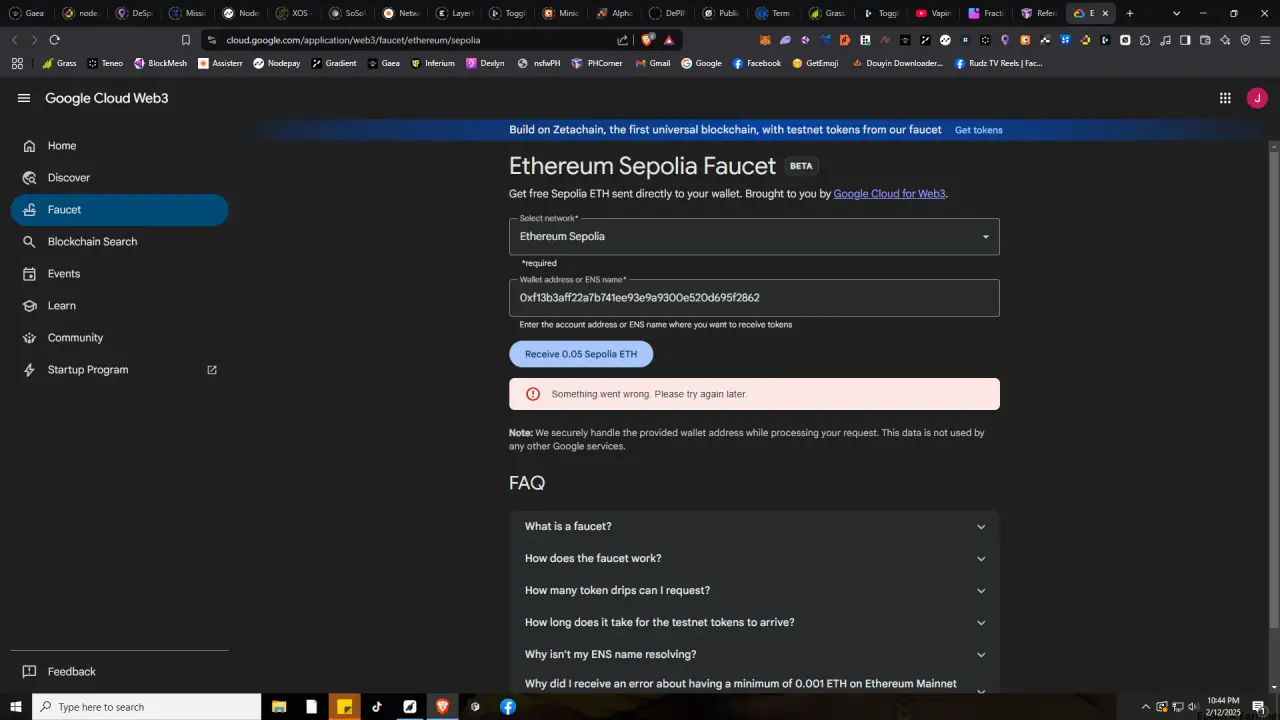1280x720 pixels.
Task: Open the Community sidebar item
Action: pyautogui.click(x=120, y=338)
